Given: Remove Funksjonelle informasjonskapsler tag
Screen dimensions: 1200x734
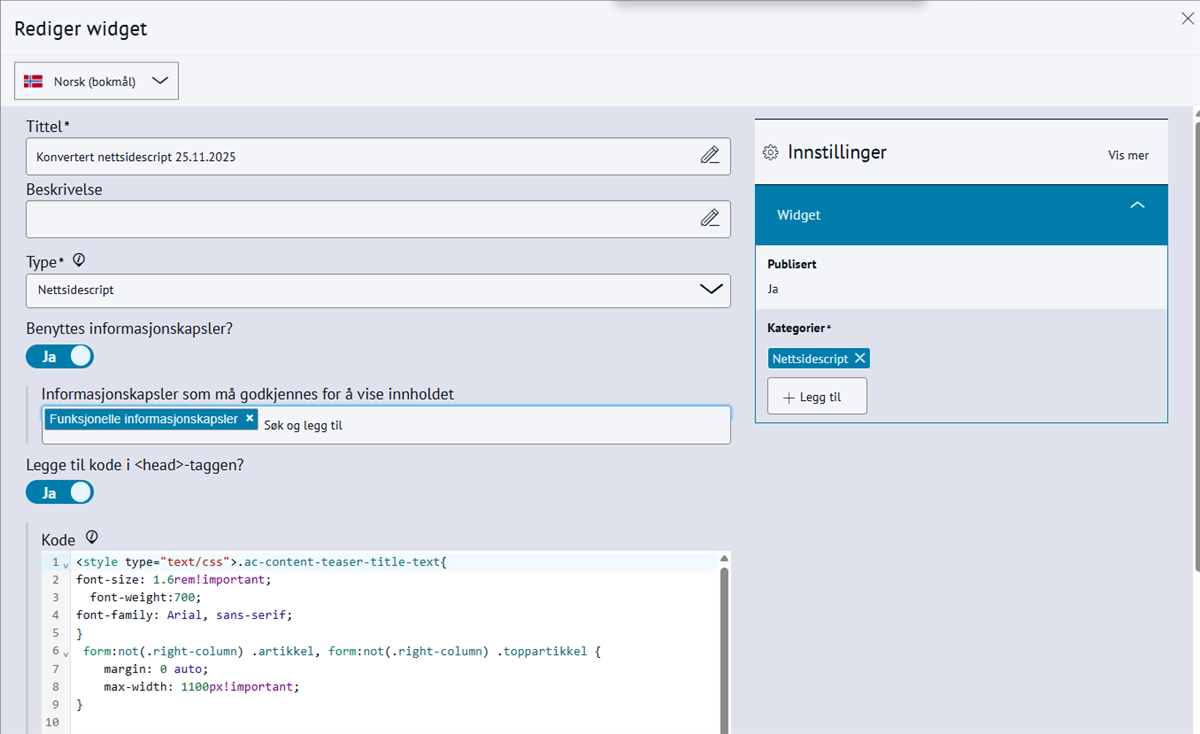Looking at the screenshot, I should (249, 419).
